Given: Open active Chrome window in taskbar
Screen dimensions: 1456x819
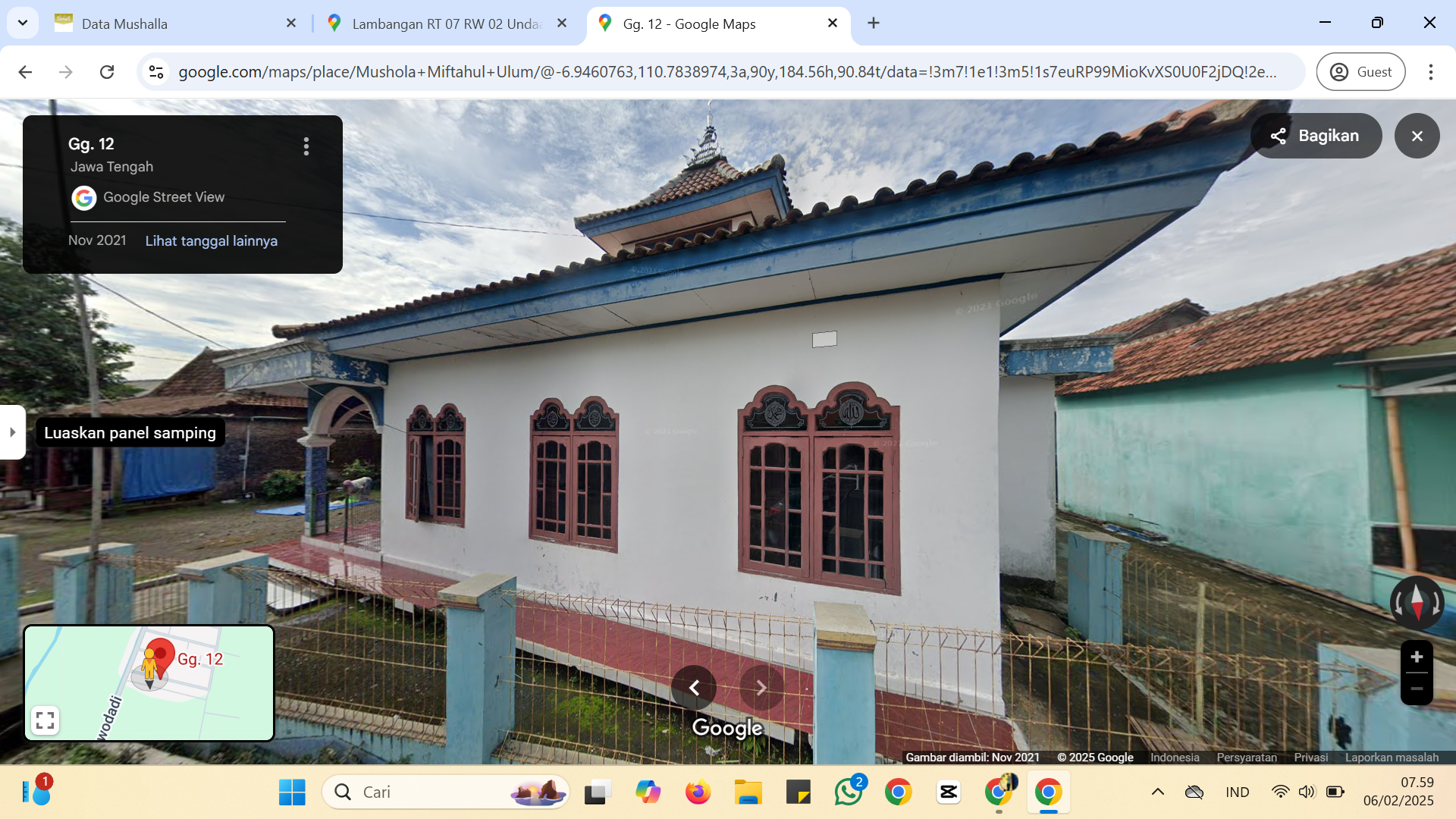Looking at the screenshot, I should pyautogui.click(x=1049, y=792).
